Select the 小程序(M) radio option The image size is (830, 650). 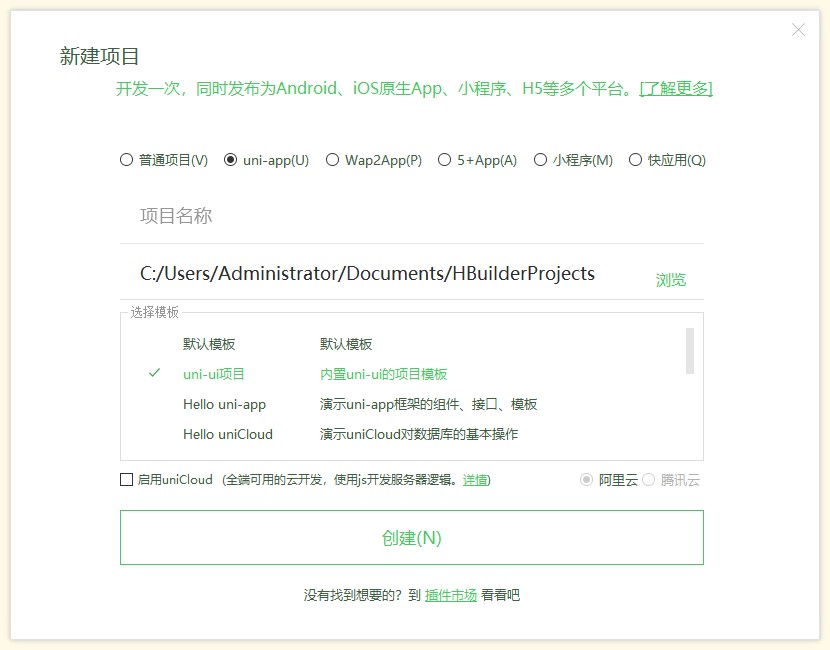573,160
